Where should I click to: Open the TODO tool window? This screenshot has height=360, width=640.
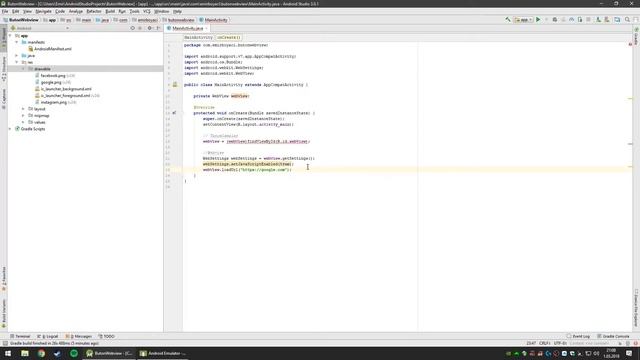(107, 336)
